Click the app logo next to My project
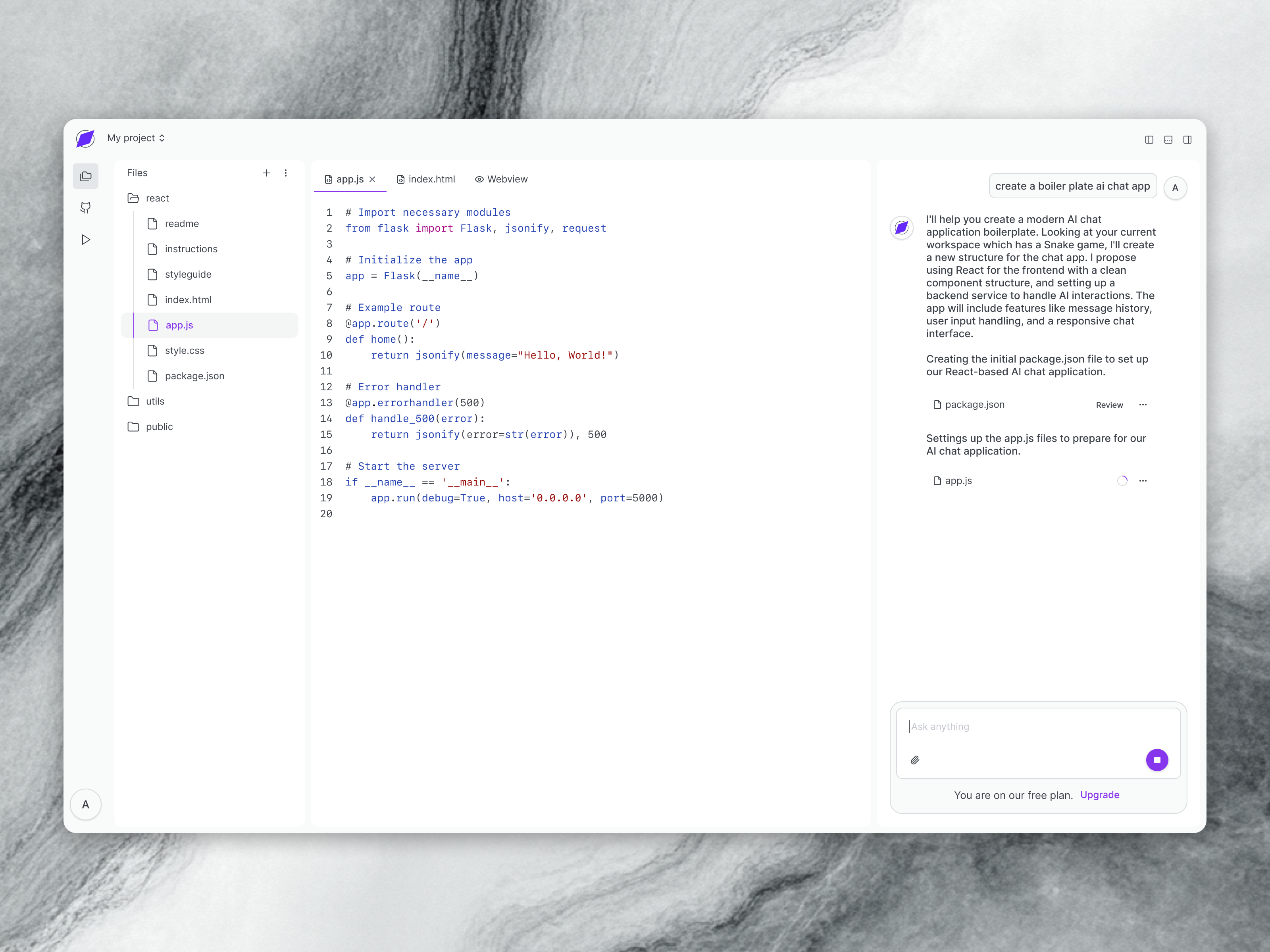Screen dimensions: 1270x952 coord(85,138)
